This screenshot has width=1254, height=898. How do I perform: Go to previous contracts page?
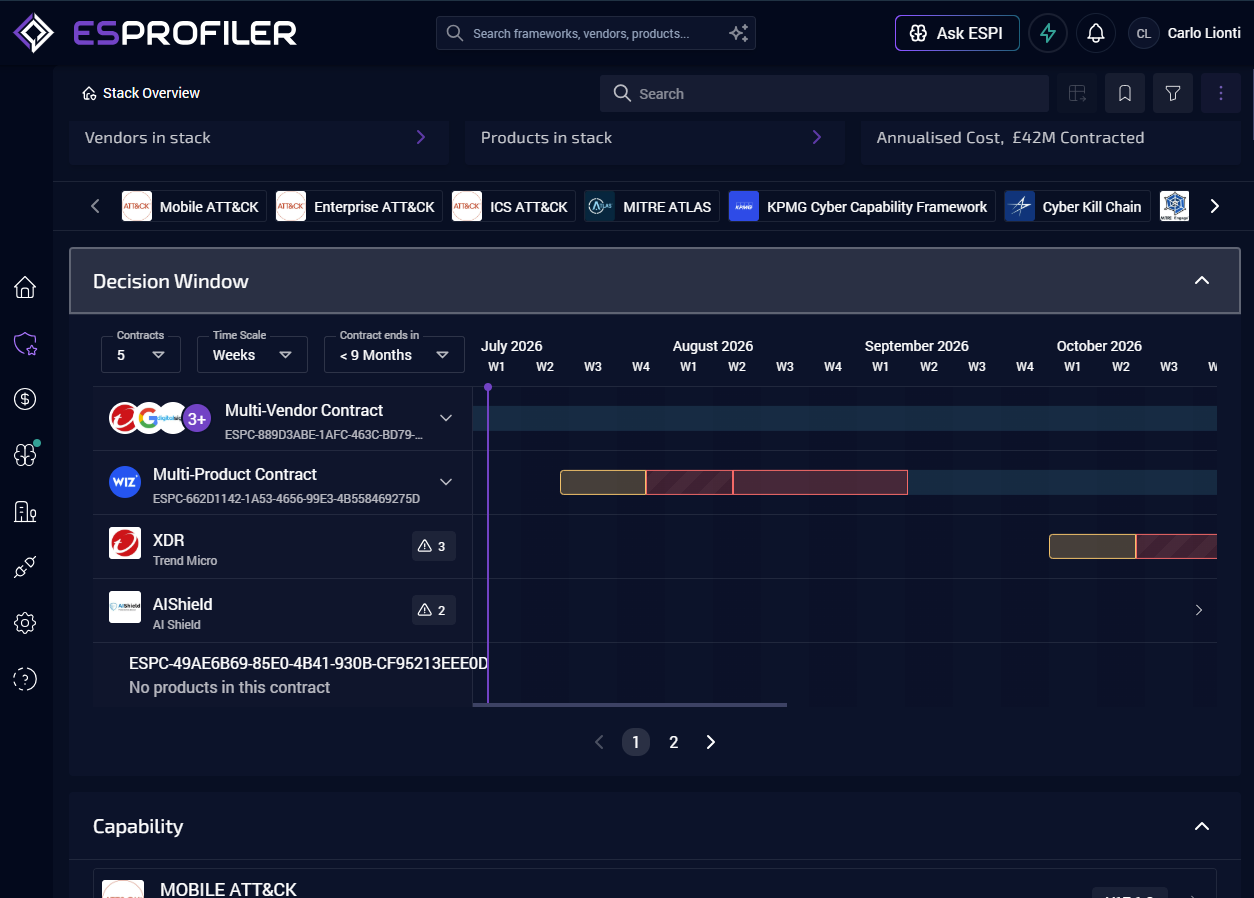click(599, 742)
